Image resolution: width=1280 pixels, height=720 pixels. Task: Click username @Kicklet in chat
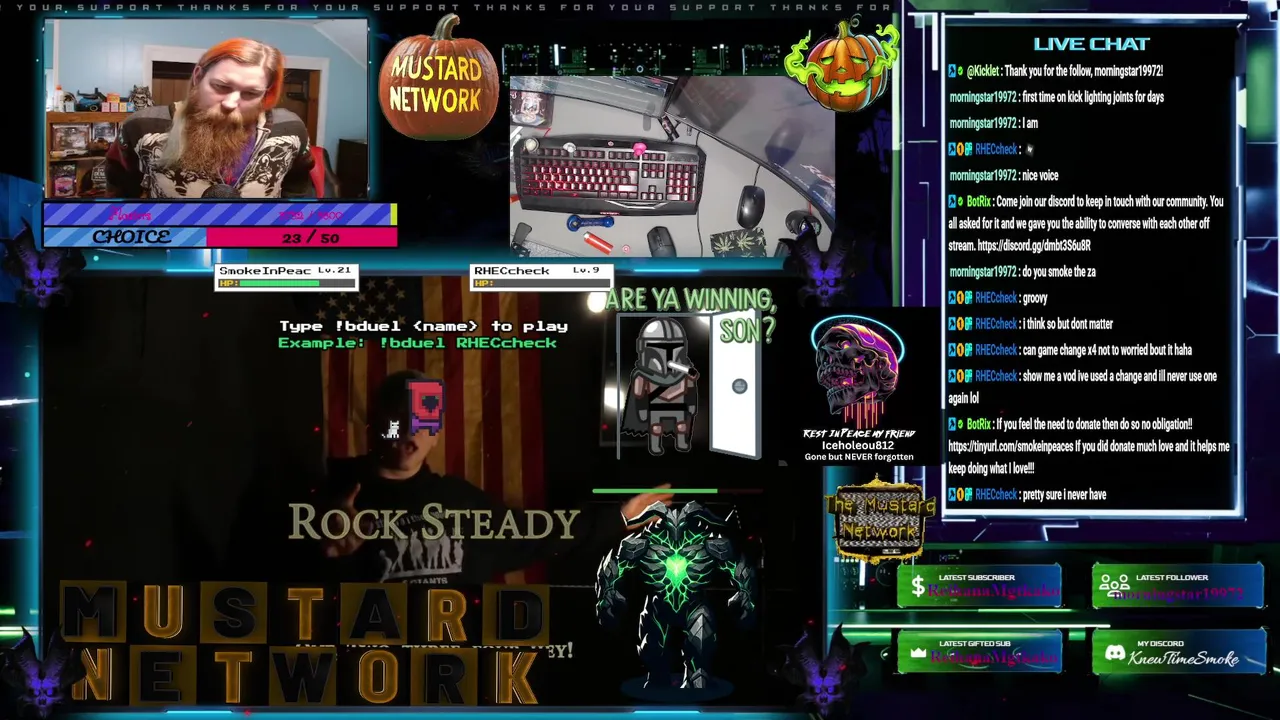983,71
